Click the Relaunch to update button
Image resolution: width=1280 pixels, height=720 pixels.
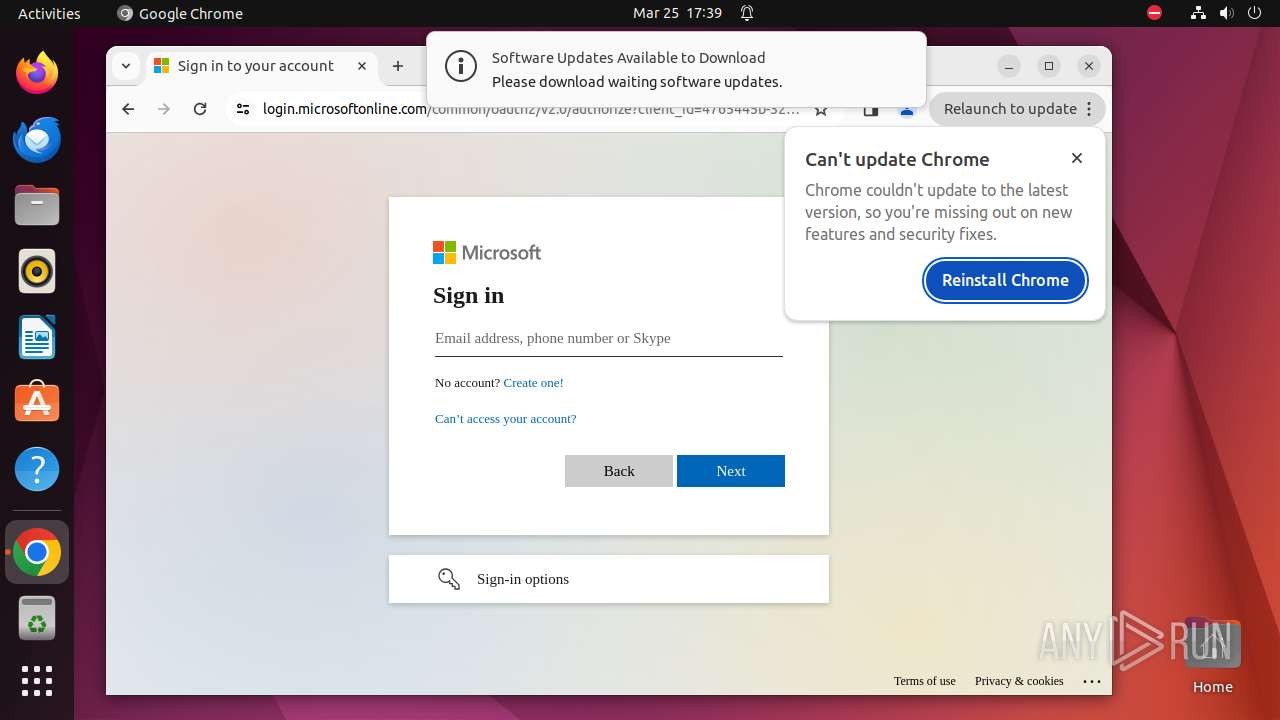pyautogui.click(x=1017, y=109)
